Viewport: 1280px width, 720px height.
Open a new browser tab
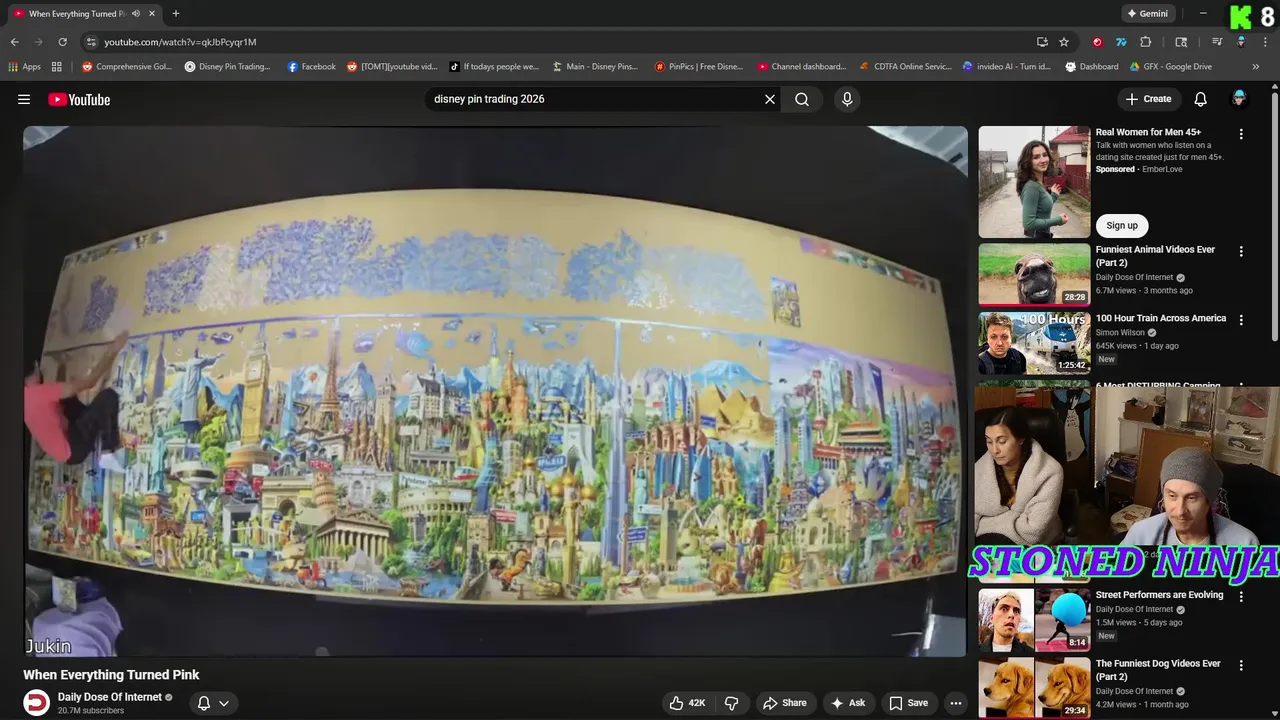click(x=176, y=13)
